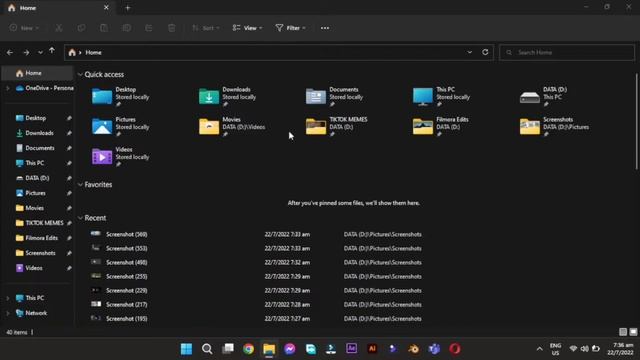Screen dimensions: 640x360
Task: Switch to details view in status bar
Action: [622, 332]
